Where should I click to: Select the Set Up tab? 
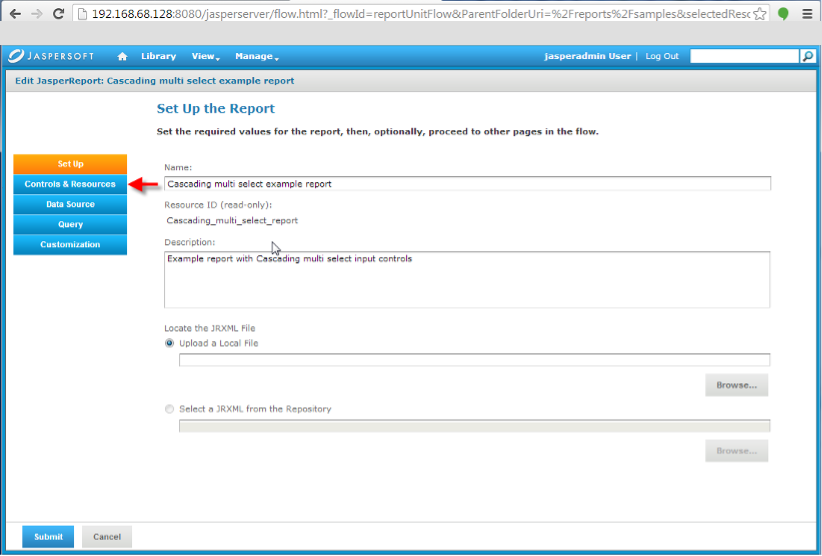pyautogui.click(x=70, y=164)
